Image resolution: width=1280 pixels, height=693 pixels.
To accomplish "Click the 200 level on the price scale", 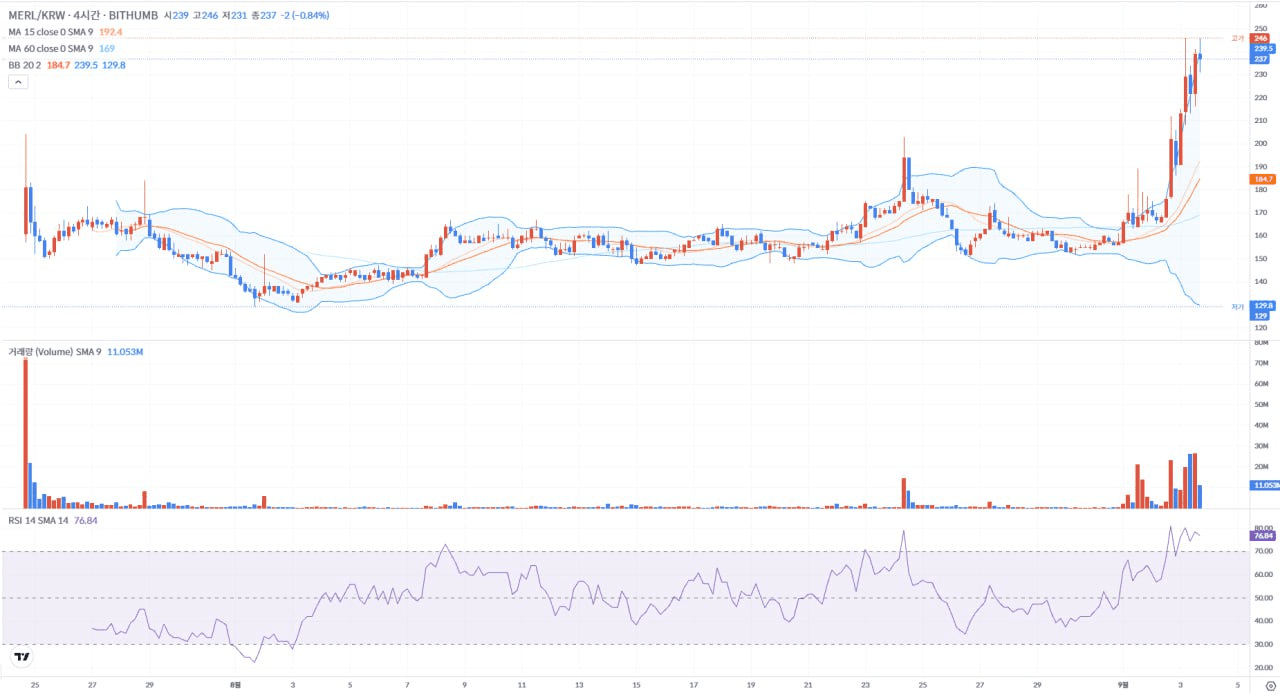I will [x=1259, y=143].
